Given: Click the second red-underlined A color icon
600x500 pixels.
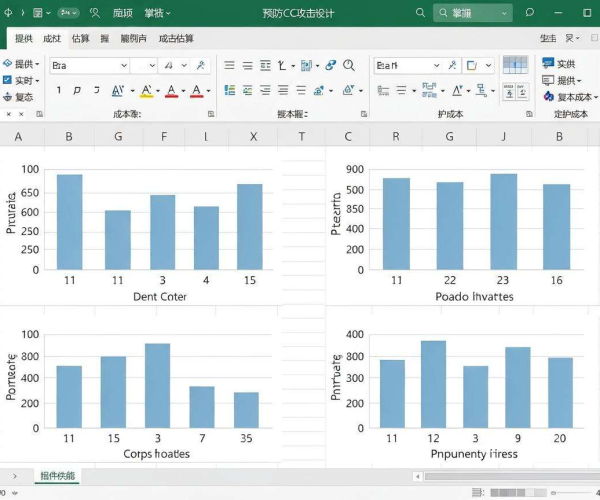Looking at the screenshot, I should (x=196, y=91).
